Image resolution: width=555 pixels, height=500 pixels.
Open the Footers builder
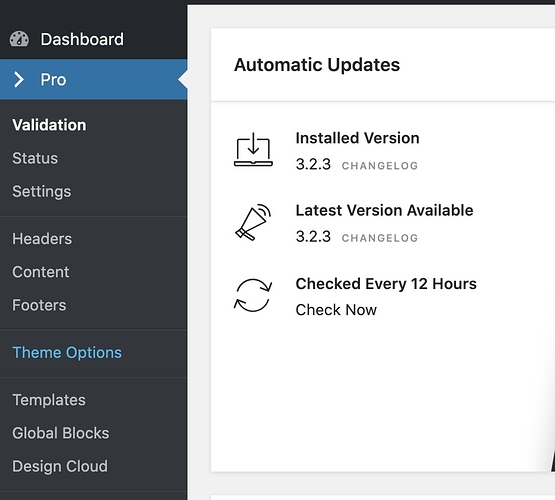pos(39,305)
